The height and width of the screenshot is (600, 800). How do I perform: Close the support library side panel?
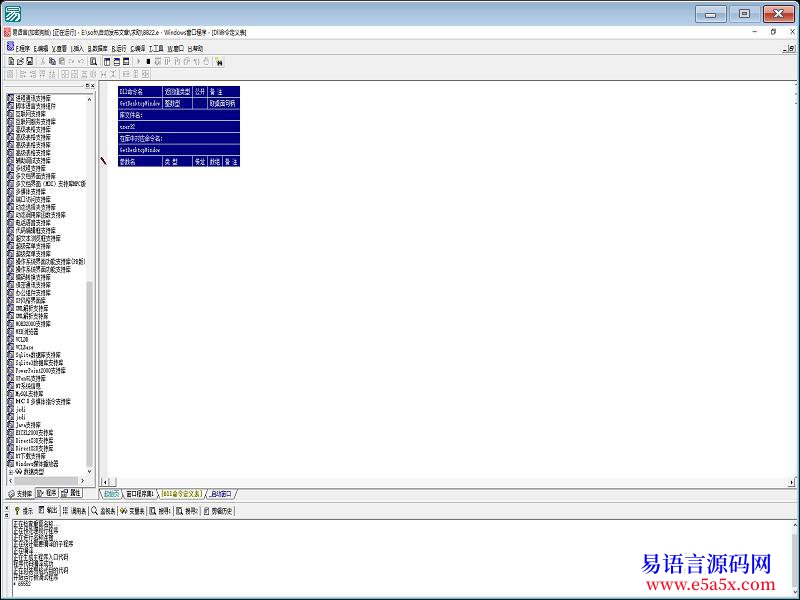(x=93, y=86)
